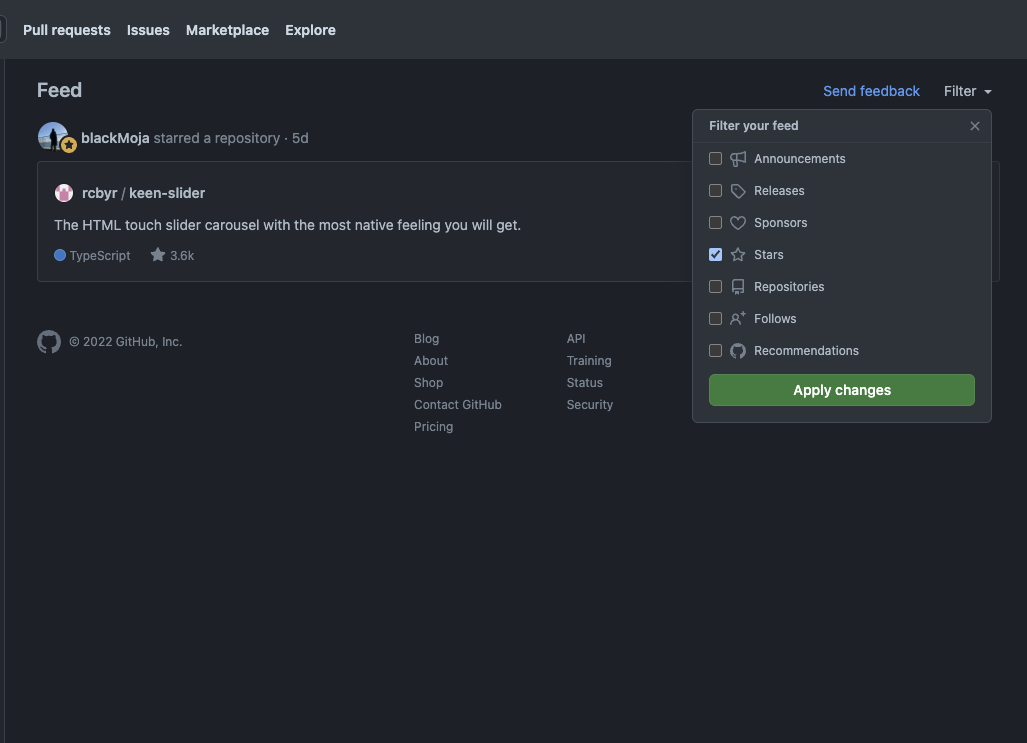The image size is (1027, 743).
Task: Open the Status footer link
Action: tap(584, 383)
